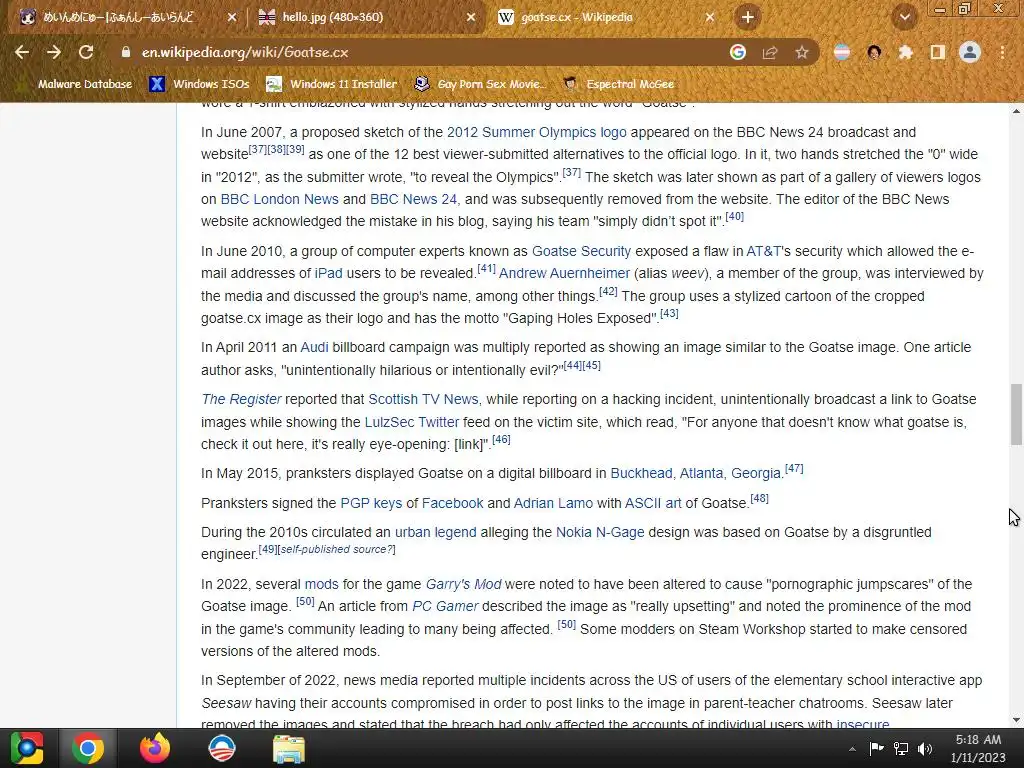
Task: Open the clock showing 5:18 AM
Action: point(978,748)
